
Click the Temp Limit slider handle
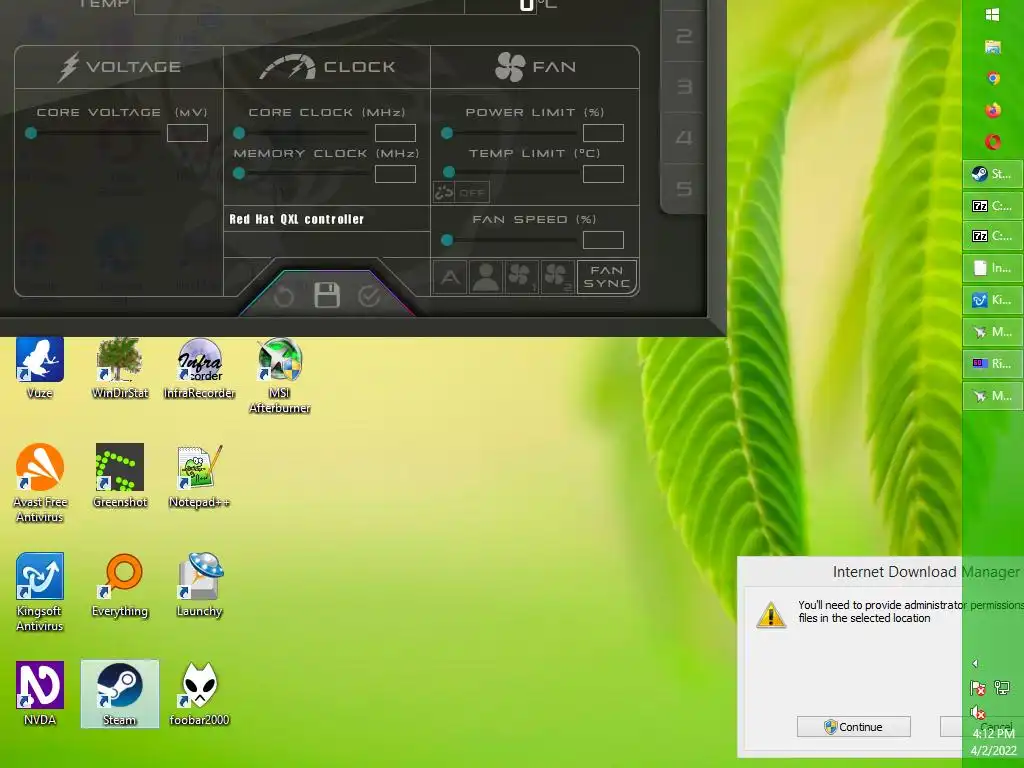(x=449, y=172)
